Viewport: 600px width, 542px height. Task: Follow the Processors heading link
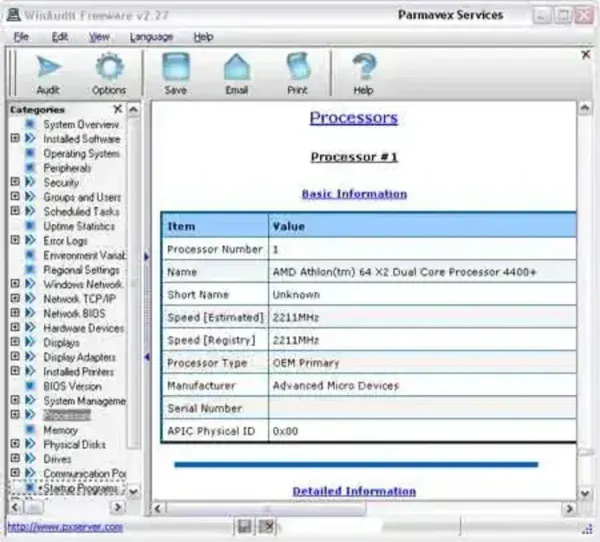pos(354,118)
